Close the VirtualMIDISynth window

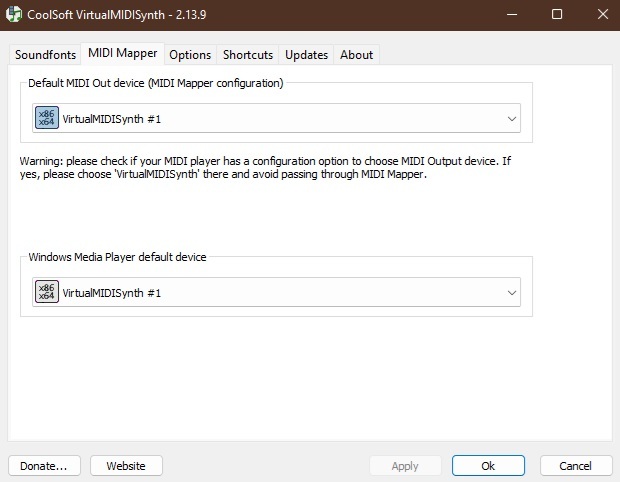(603, 14)
